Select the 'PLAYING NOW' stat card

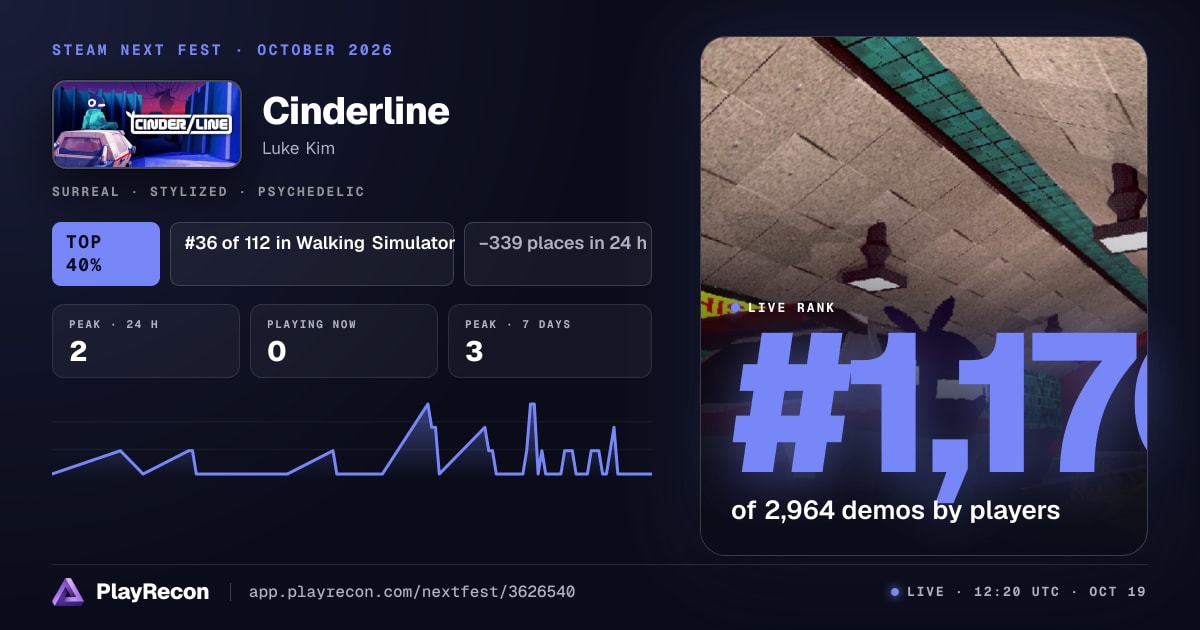[x=344, y=341]
